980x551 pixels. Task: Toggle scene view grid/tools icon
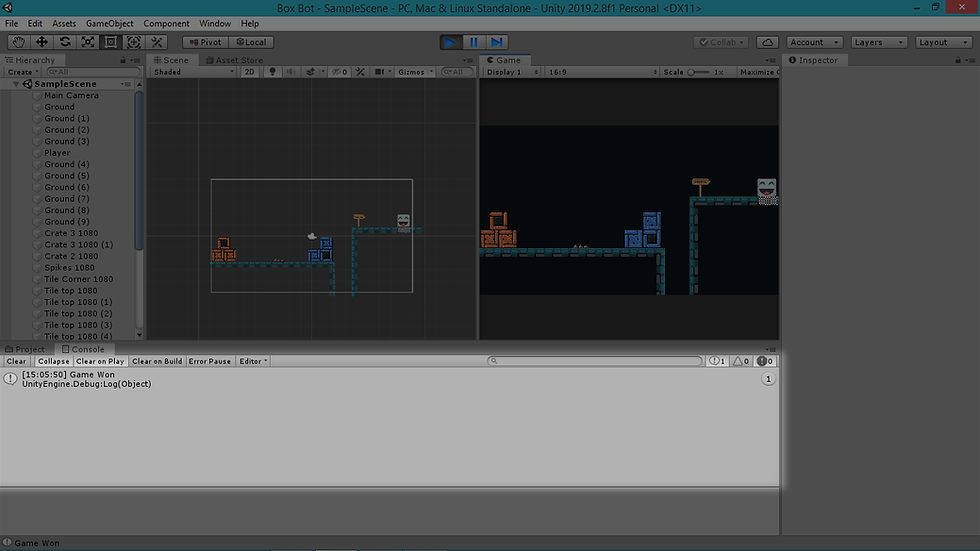[360, 72]
